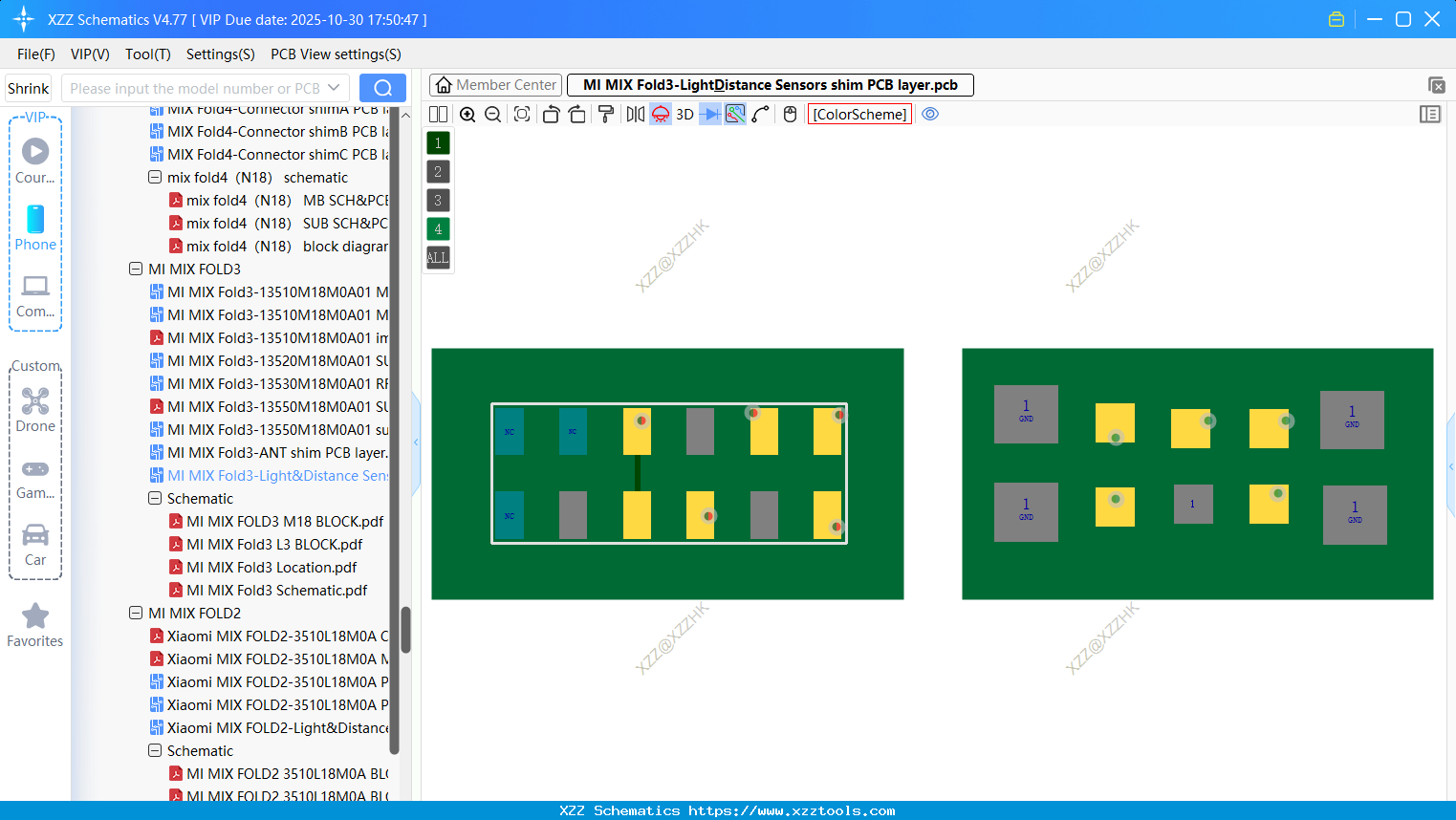
Task: Open the Tool menu
Action: pyautogui.click(x=147, y=54)
